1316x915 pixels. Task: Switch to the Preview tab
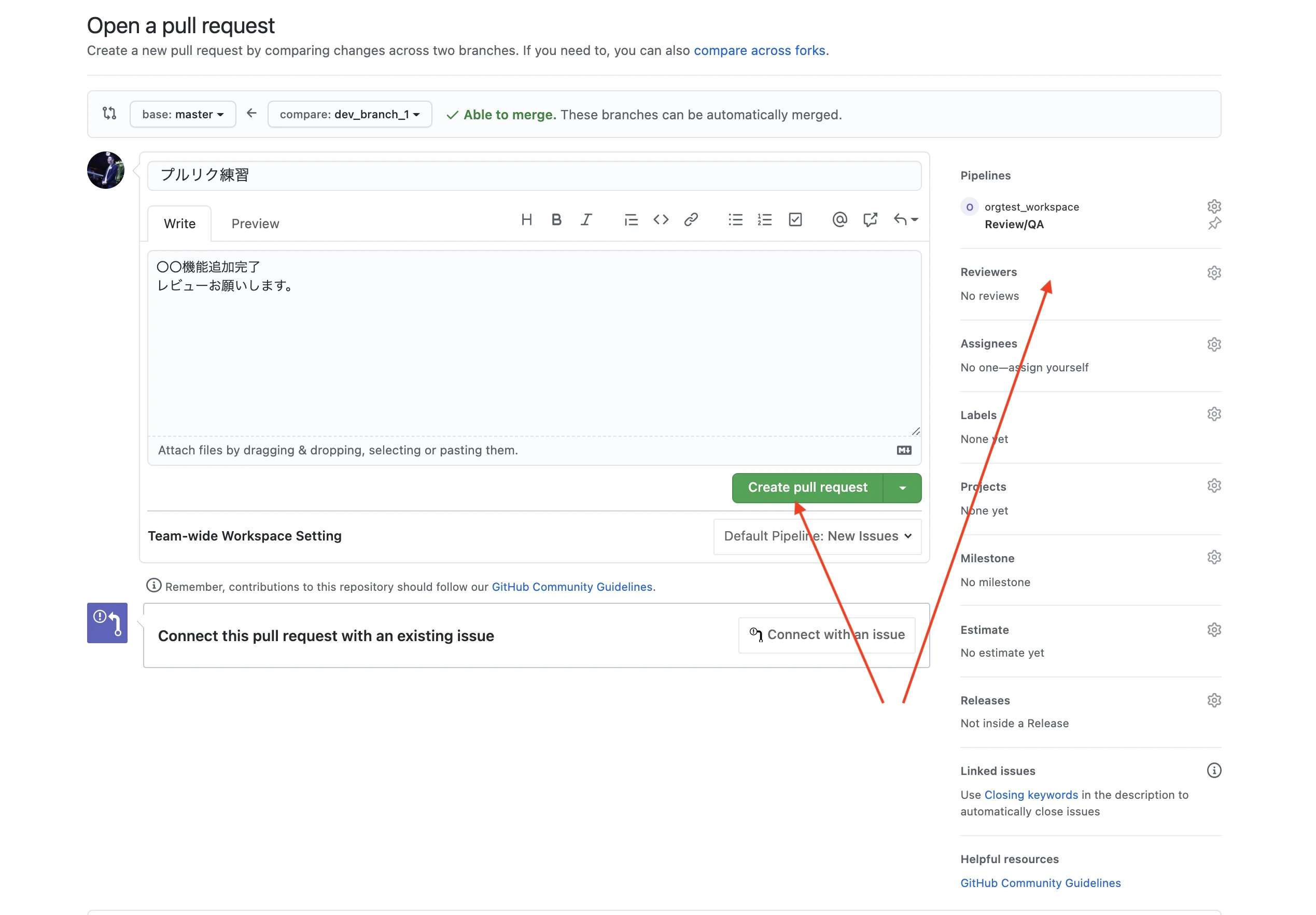[255, 224]
